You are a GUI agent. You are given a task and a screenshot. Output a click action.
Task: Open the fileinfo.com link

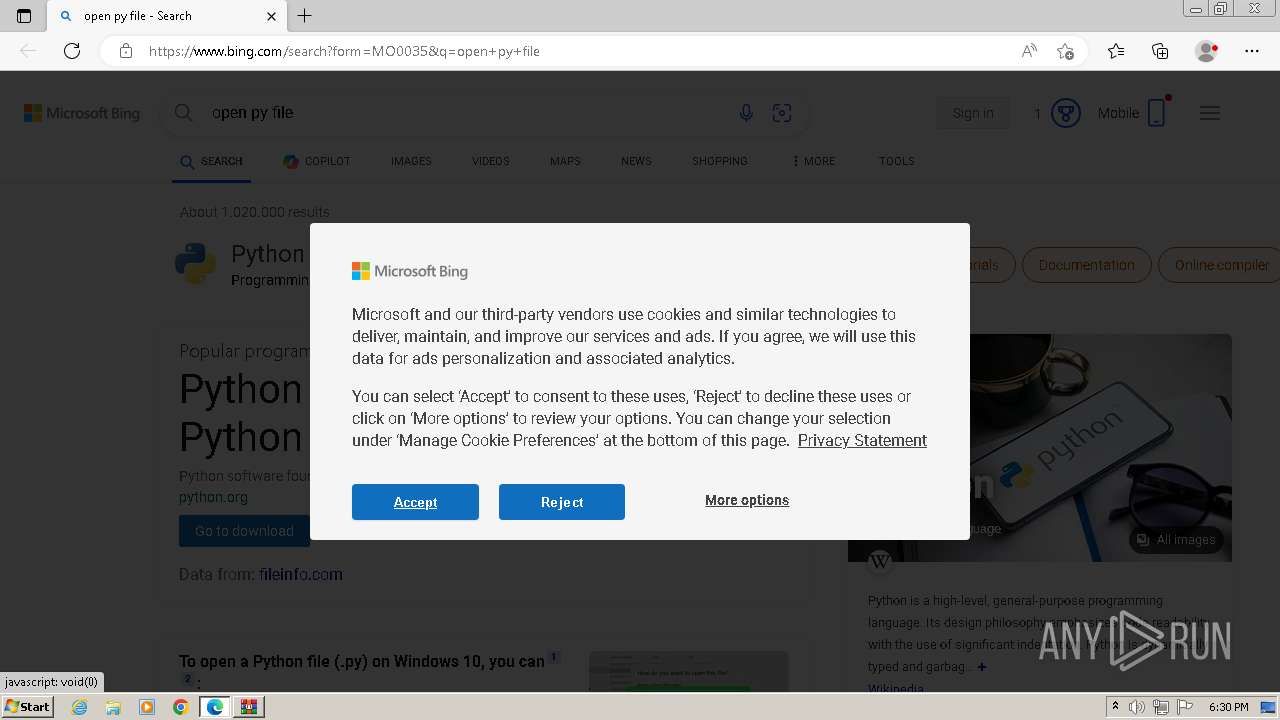[x=300, y=574]
